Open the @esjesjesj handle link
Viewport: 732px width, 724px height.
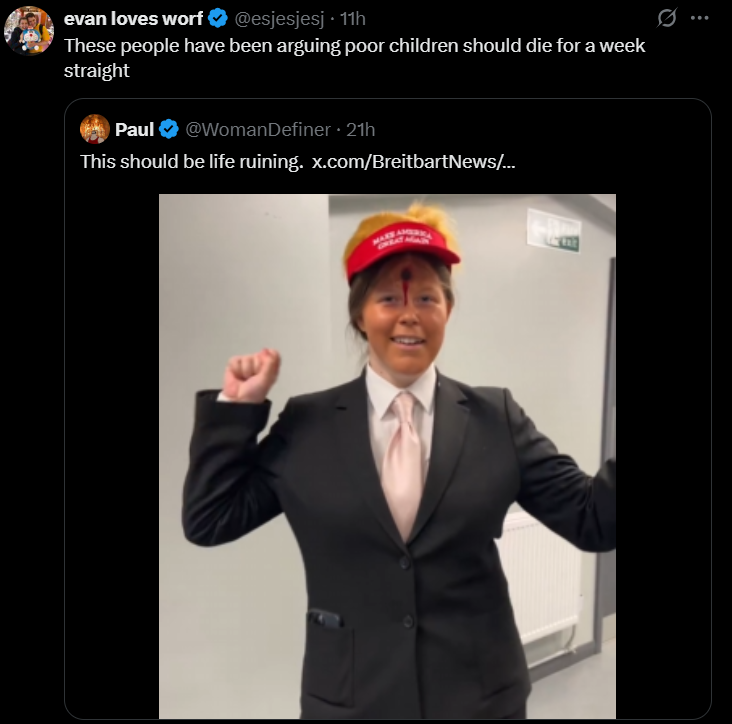279,19
